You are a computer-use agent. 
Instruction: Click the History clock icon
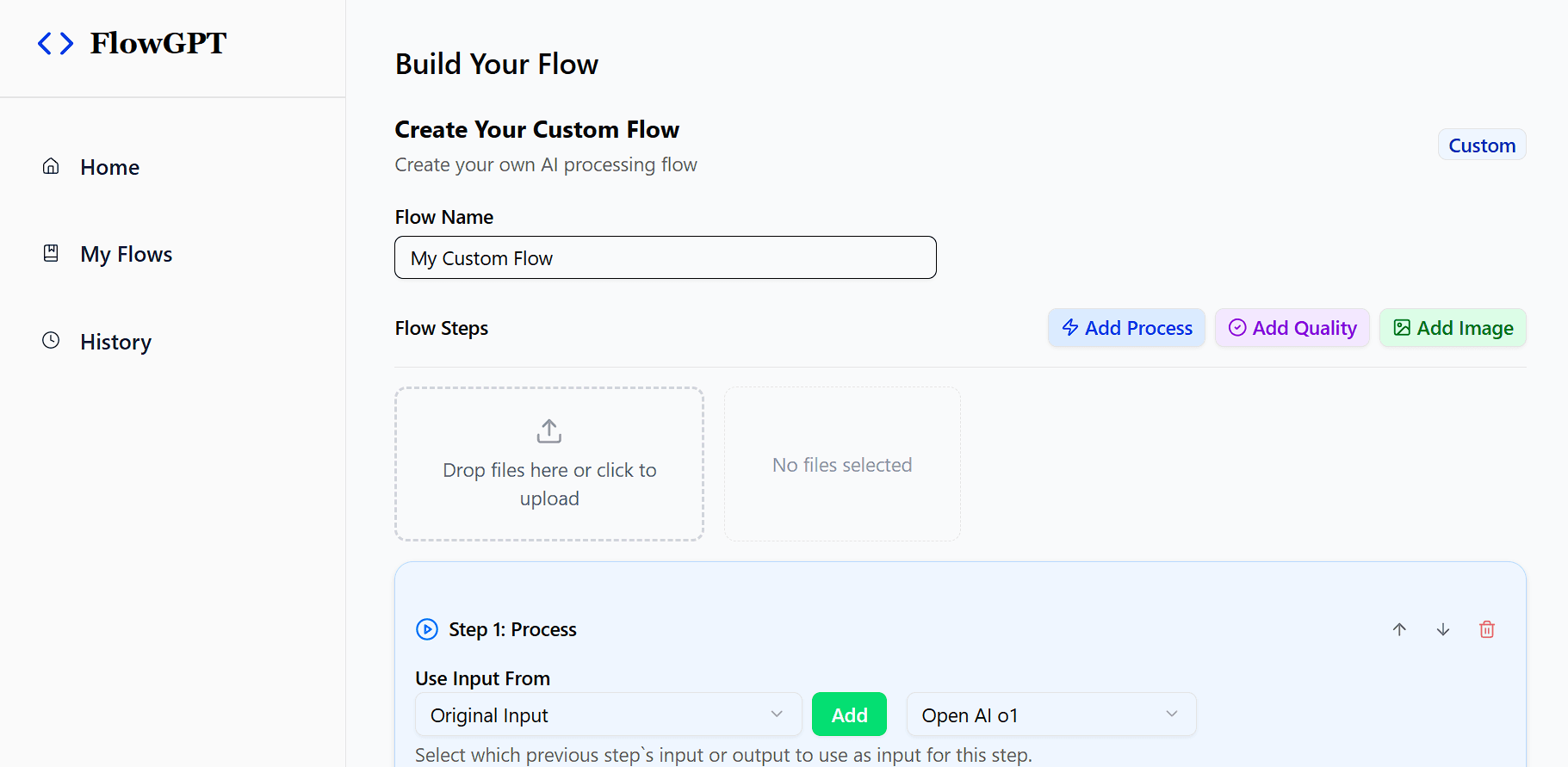tap(51, 341)
